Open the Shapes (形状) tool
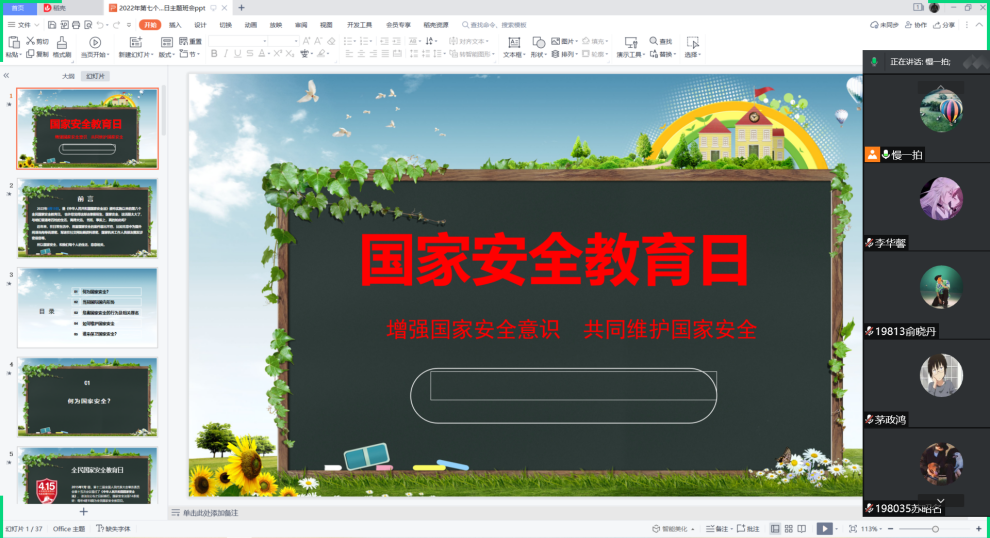The width and height of the screenshot is (990, 538). coord(539,46)
